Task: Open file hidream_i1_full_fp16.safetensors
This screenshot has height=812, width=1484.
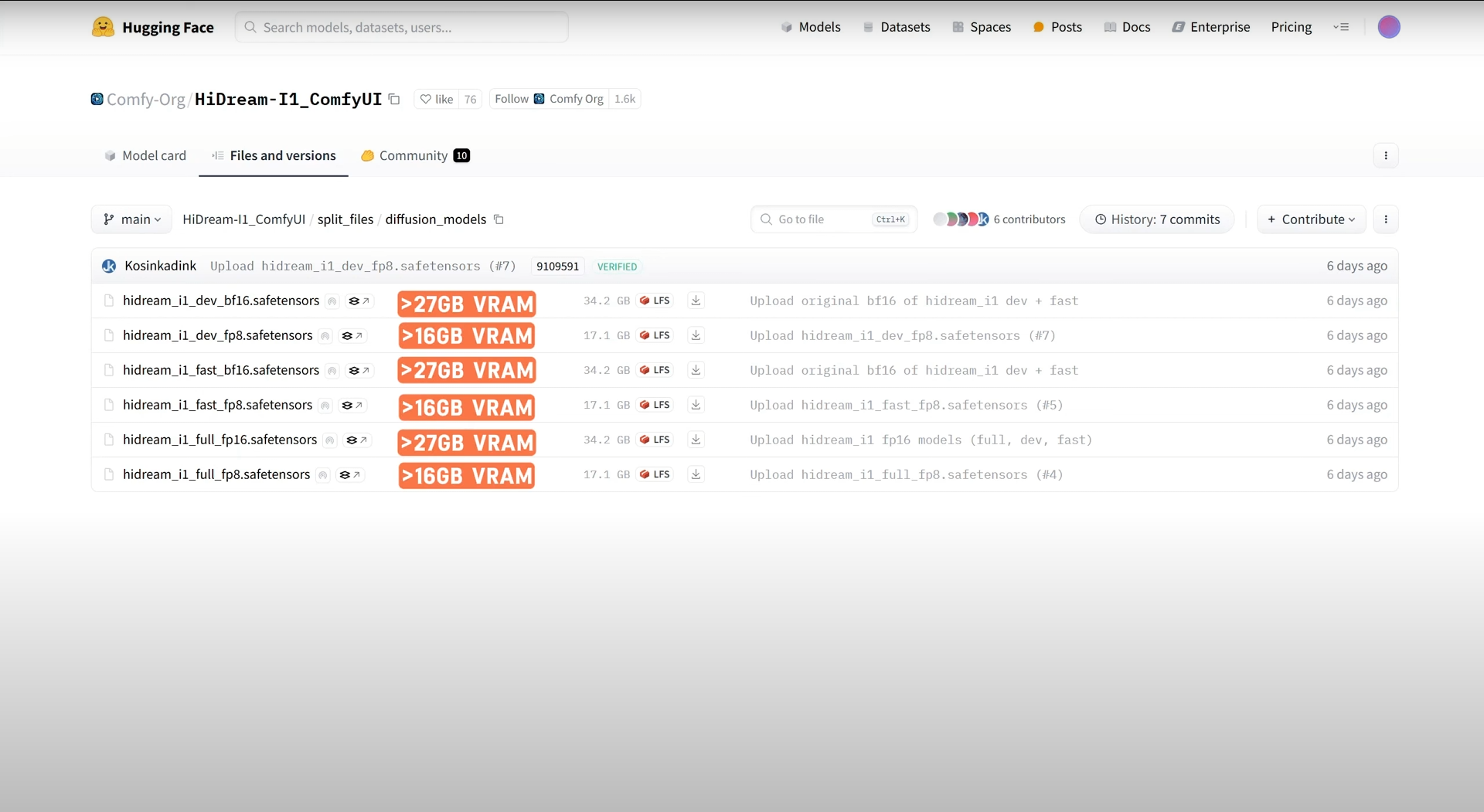Action: [x=220, y=440]
